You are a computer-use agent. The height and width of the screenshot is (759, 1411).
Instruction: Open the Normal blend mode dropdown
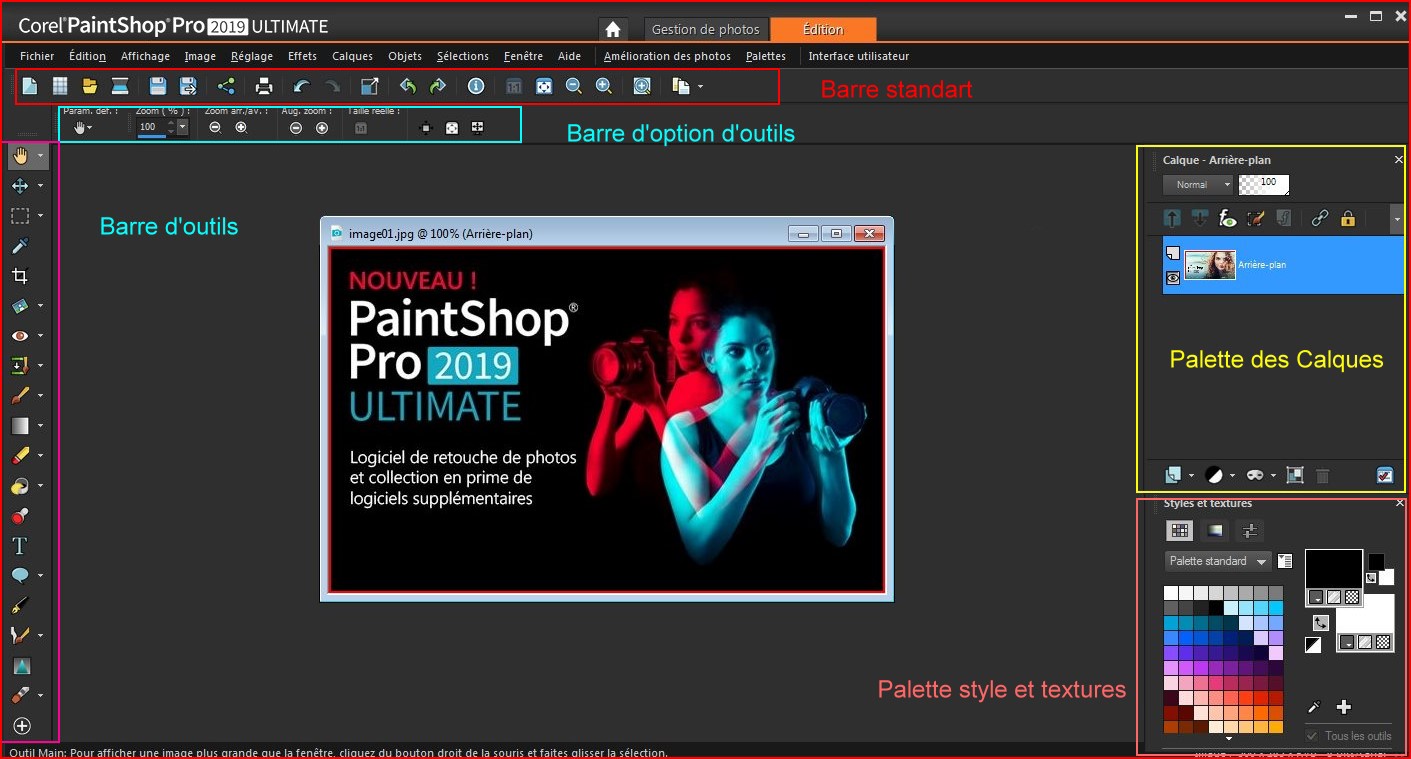click(x=1198, y=185)
